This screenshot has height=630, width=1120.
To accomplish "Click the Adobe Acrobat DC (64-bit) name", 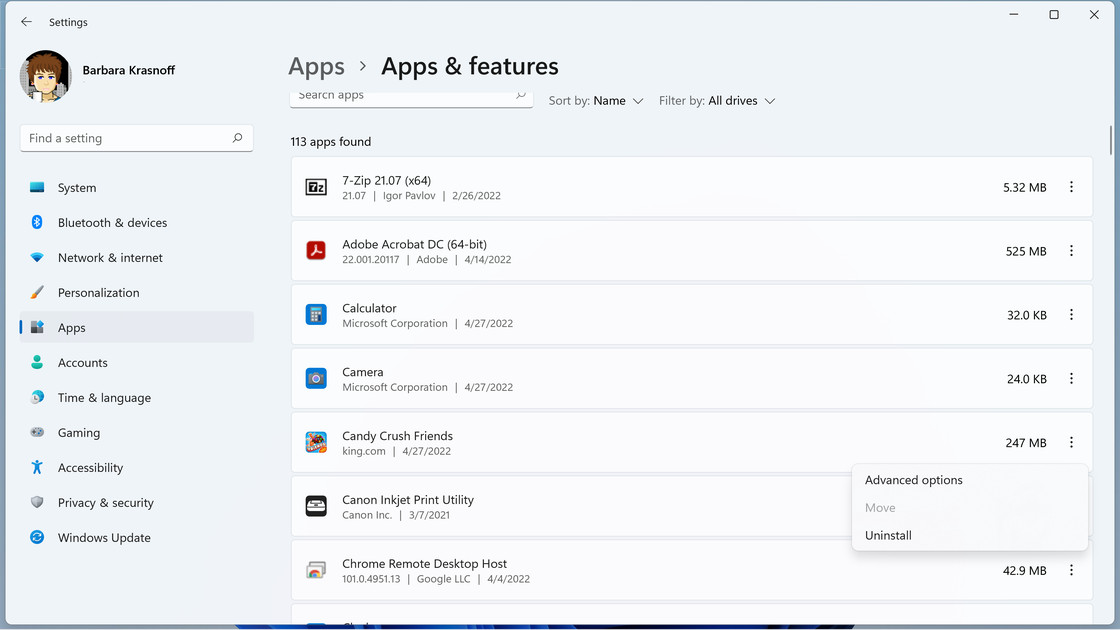I will (414, 244).
